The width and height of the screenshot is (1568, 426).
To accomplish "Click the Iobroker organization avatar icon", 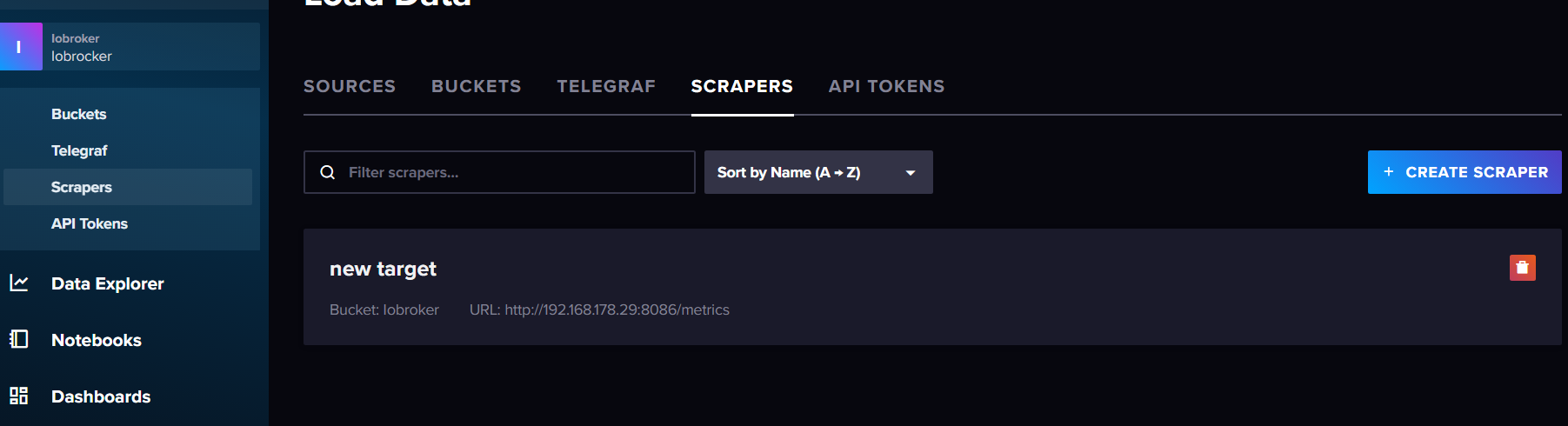I will tap(21, 47).
